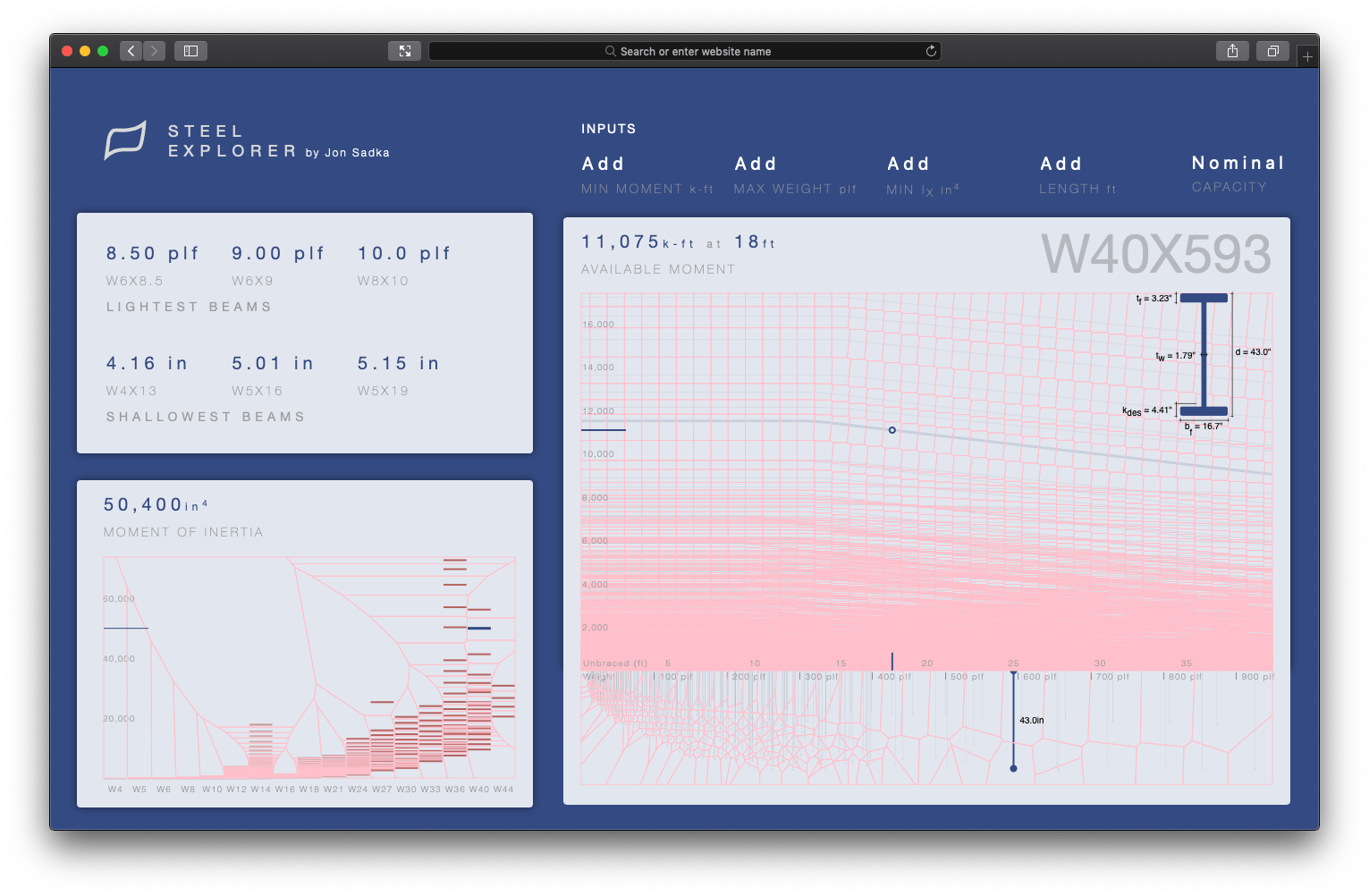Click the LIGHTEST BEAMS heading
Screen dimensions: 1369x896
pyautogui.click(x=189, y=307)
